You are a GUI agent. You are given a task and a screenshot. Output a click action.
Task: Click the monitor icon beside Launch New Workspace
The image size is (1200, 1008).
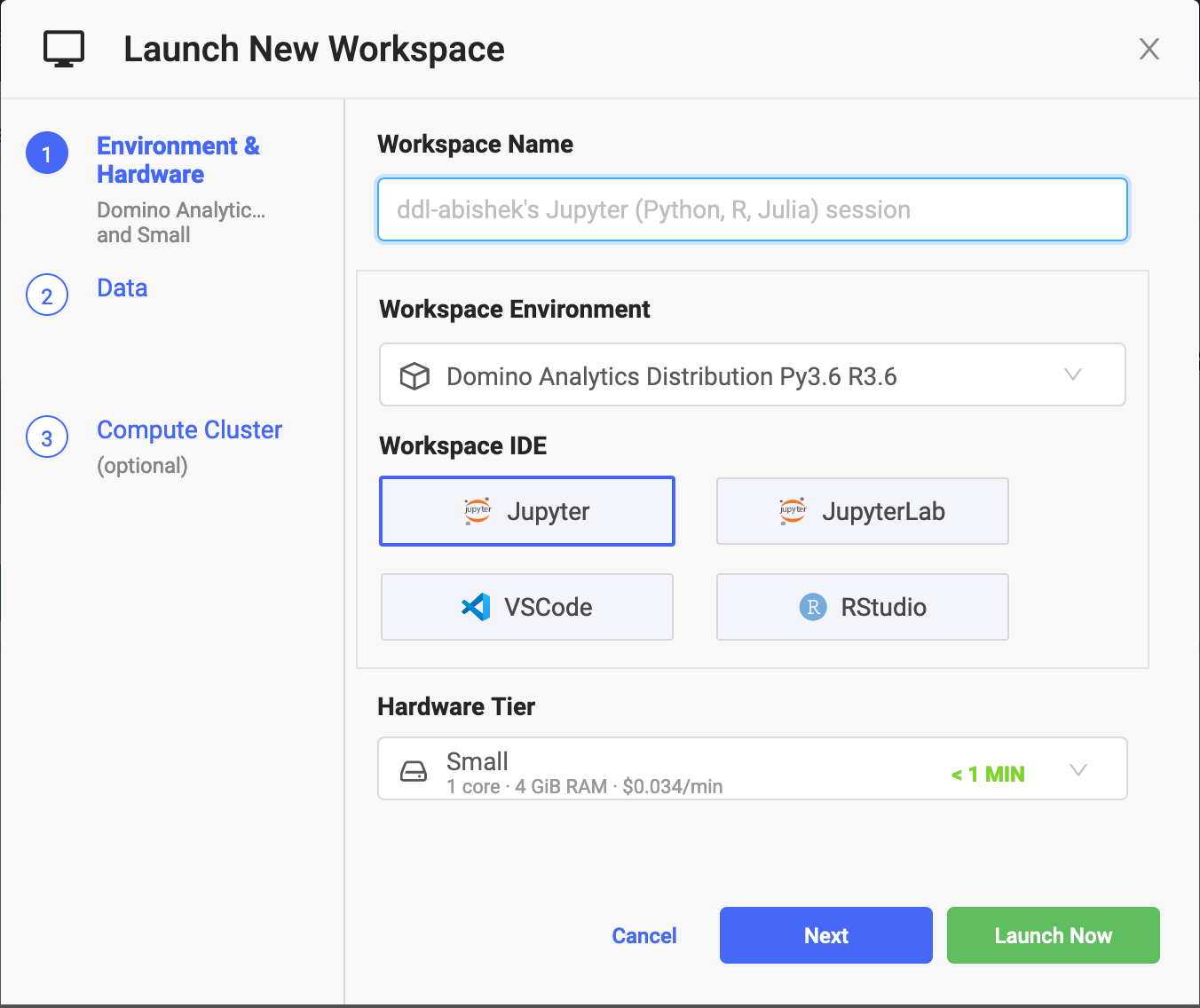tap(64, 49)
